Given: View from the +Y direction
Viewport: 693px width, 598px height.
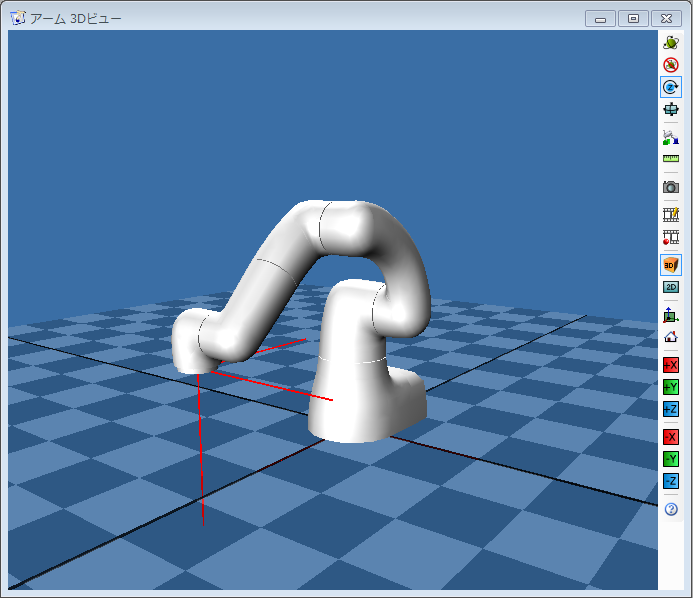Looking at the screenshot, I should 671,387.
